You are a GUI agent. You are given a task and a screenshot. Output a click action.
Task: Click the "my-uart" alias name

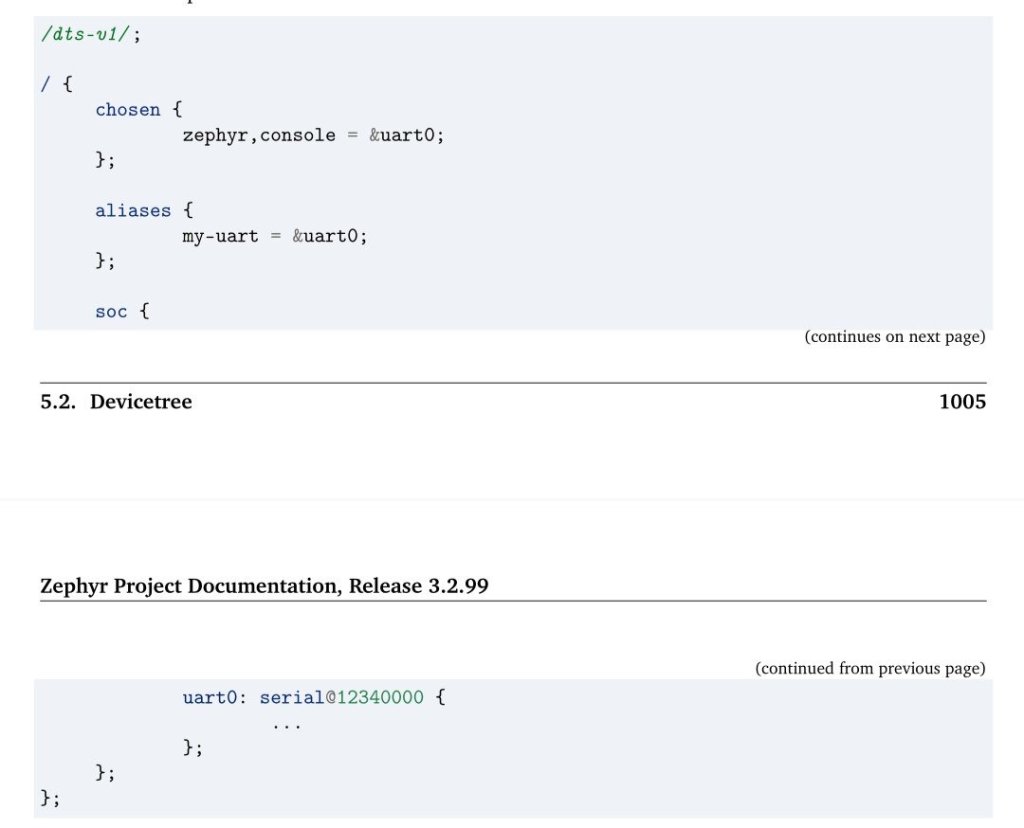tap(220, 237)
